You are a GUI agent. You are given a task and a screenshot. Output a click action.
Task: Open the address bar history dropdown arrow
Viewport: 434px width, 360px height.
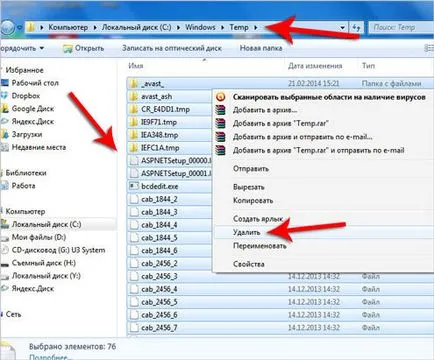click(342, 28)
